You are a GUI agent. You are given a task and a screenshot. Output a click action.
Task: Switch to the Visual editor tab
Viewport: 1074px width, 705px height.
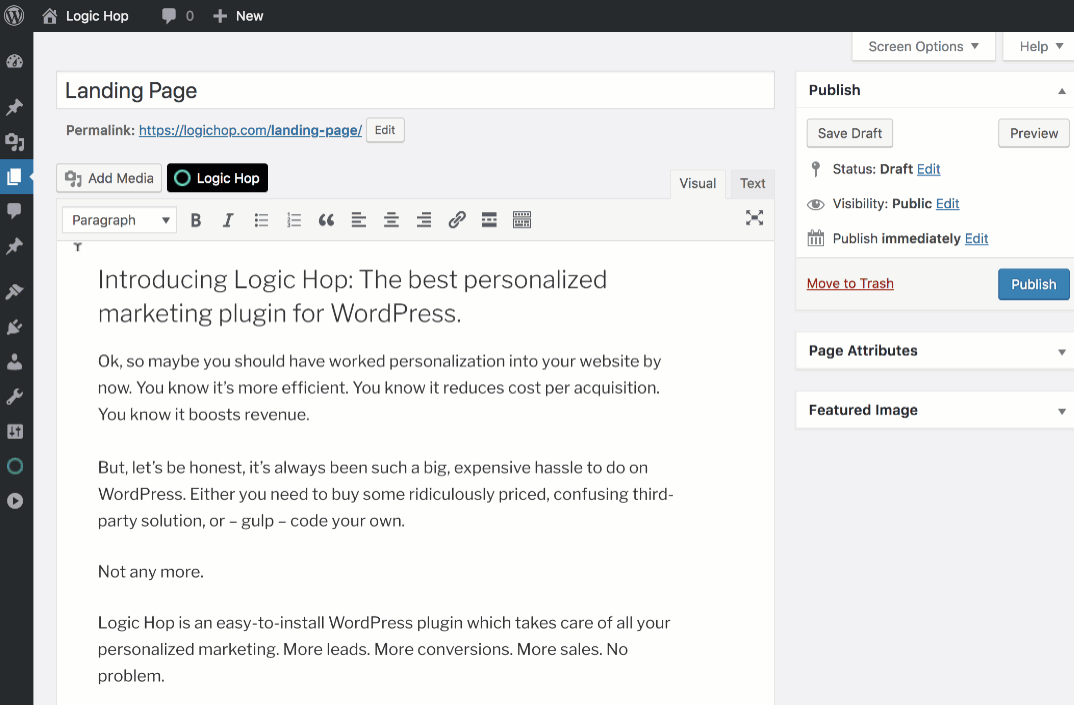click(697, 184)
